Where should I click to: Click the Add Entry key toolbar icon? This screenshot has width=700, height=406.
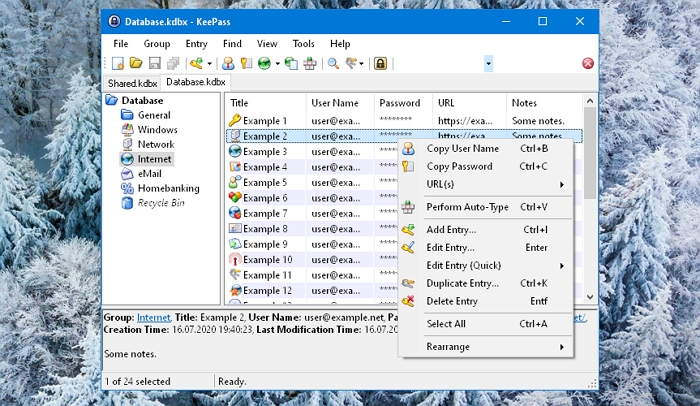click(196, 63)
